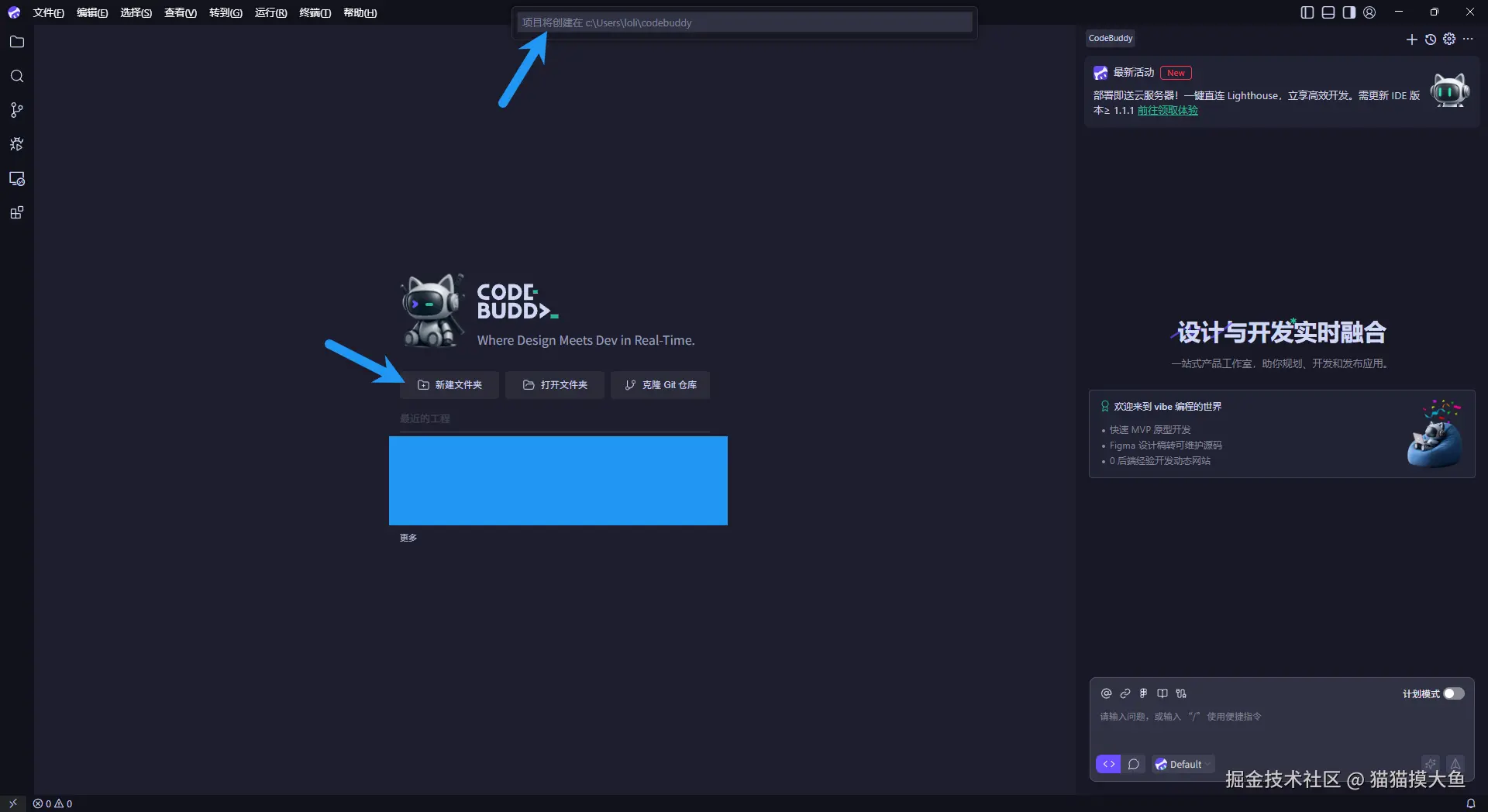This screenshot has height=812, width=1488.
Task: Open the 终端(T) menu
Action: (315, 12)
